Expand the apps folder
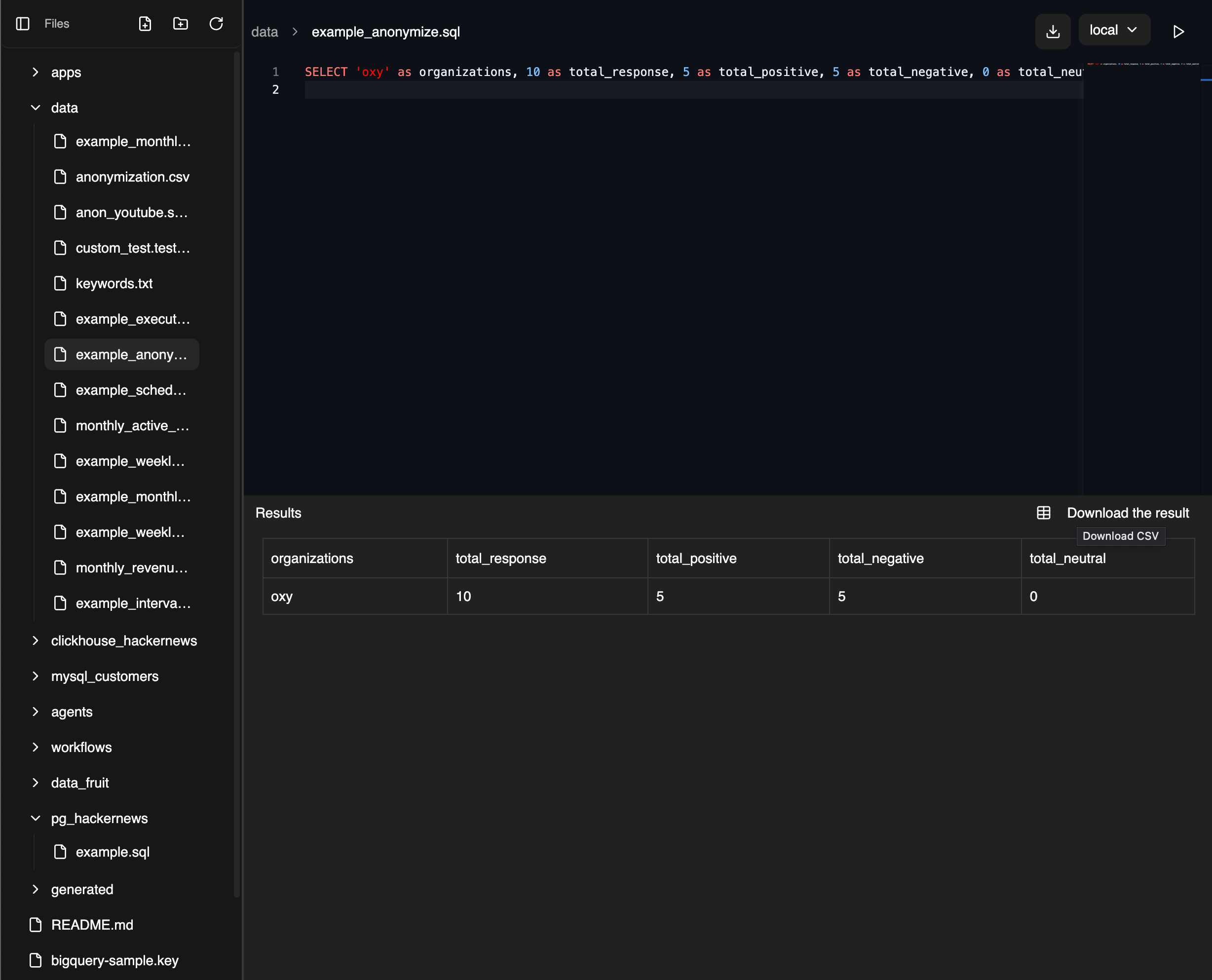1212x980 pixels. [36, 72]
